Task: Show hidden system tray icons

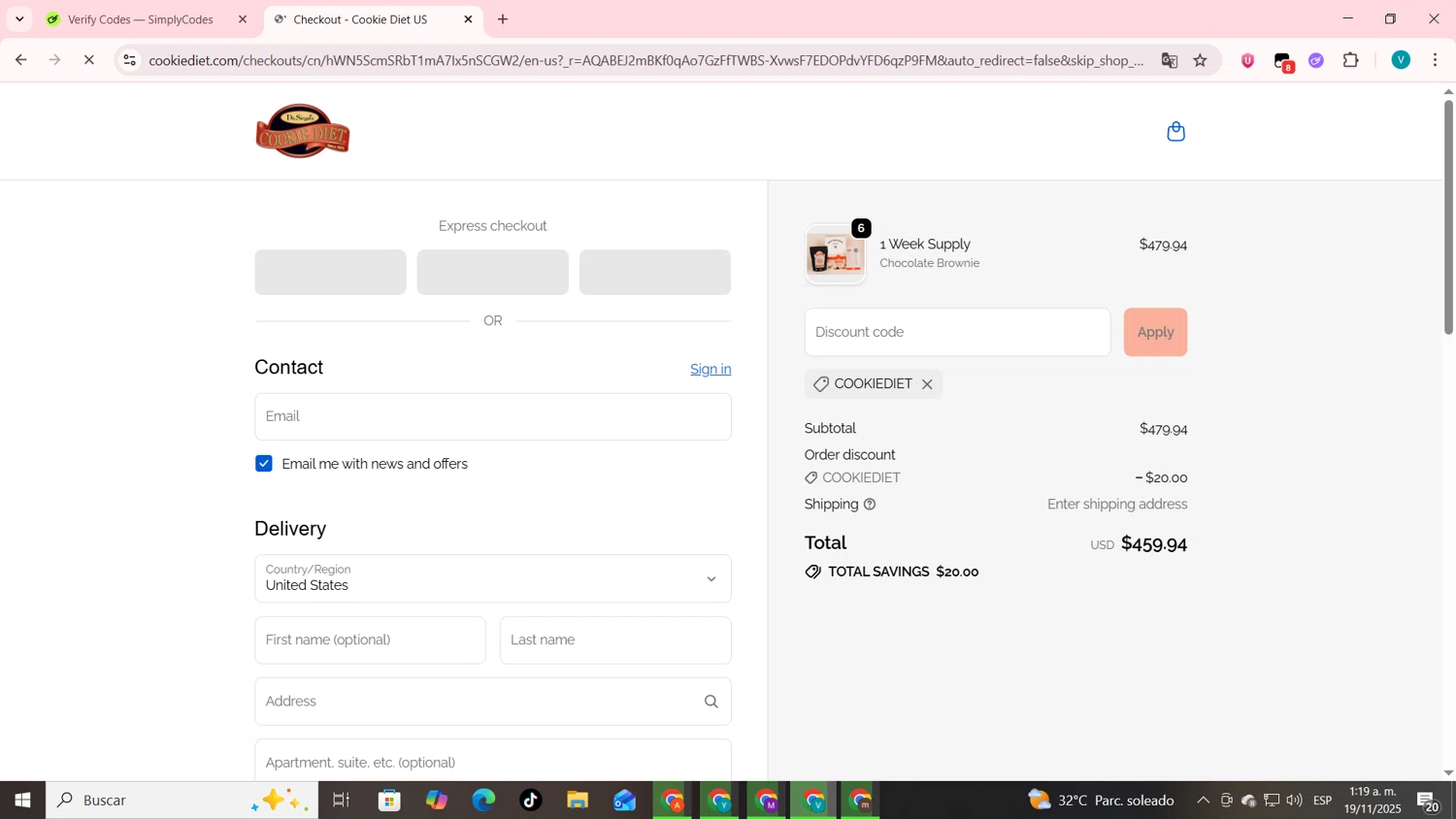Action: (x=1203, y=801)
